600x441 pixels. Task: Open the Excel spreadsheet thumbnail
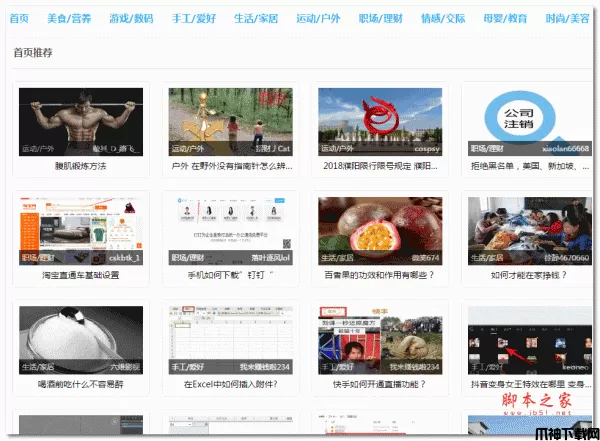(x=230, y=340)
